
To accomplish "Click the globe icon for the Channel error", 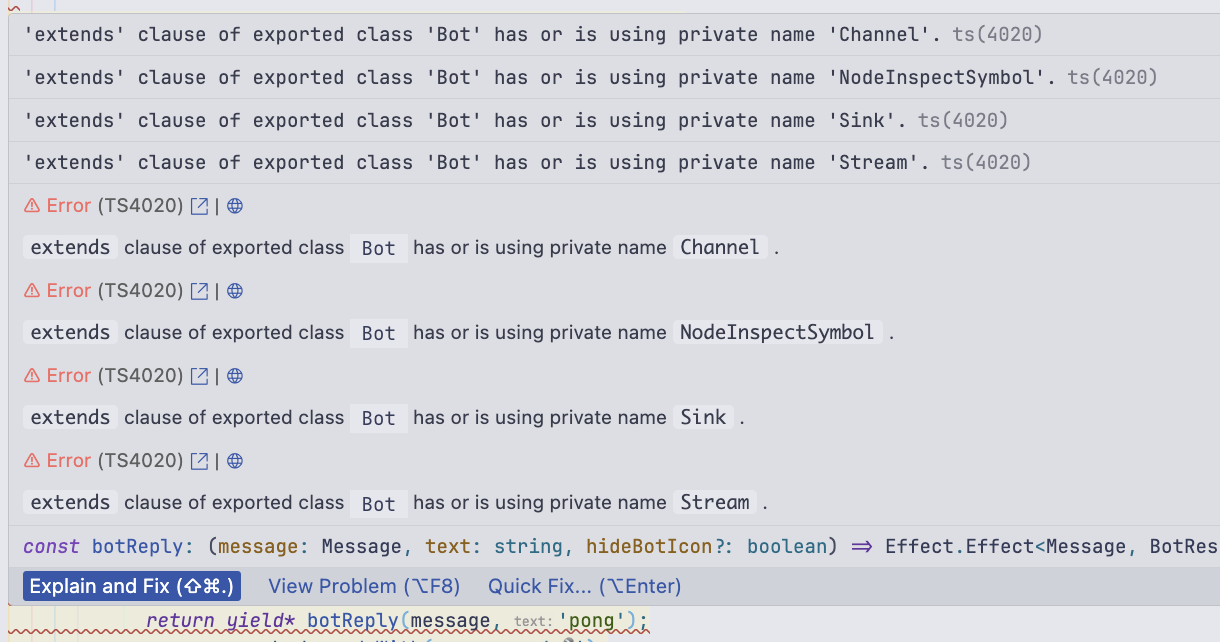I will pos(235,206).
